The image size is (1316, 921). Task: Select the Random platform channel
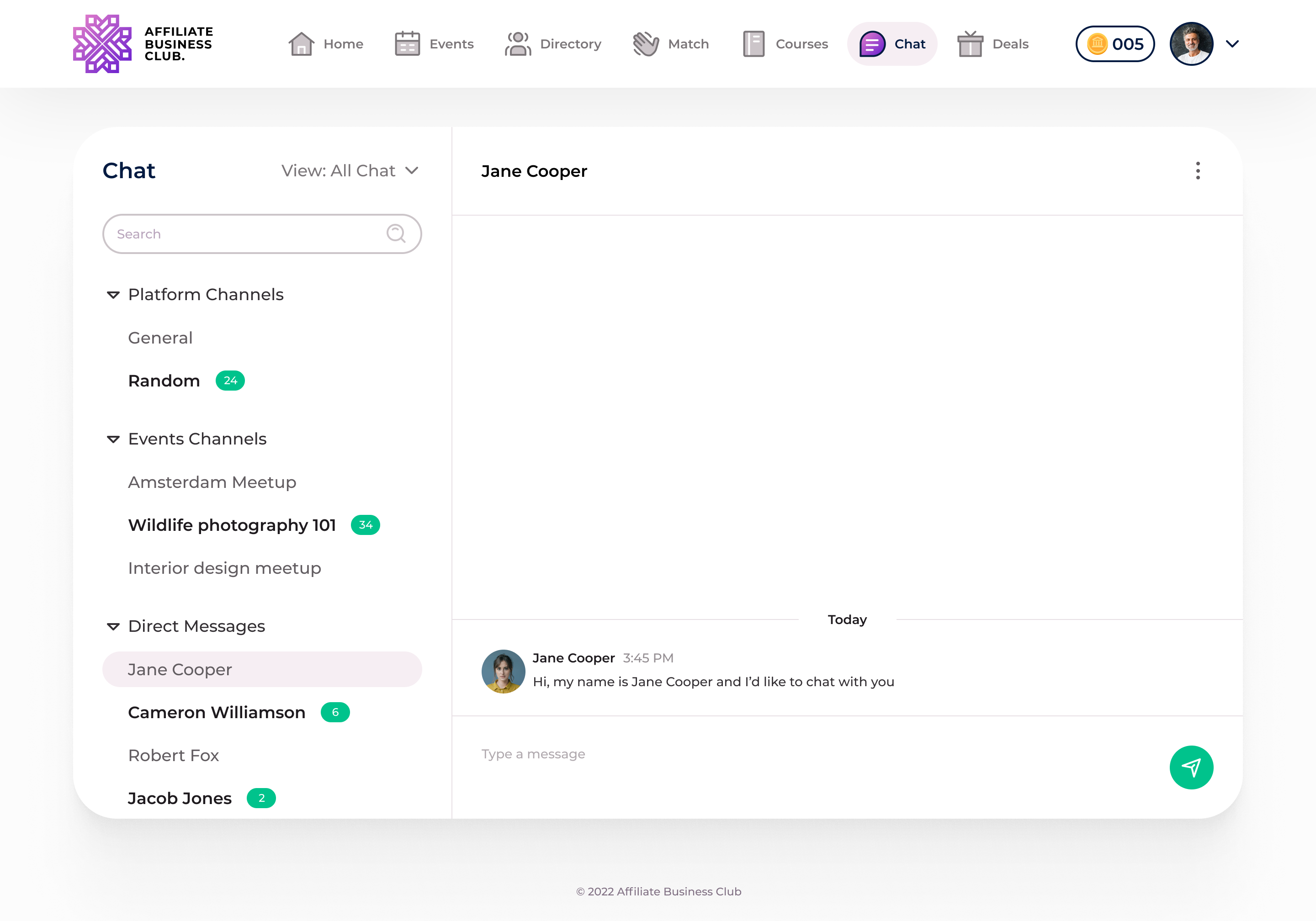pos(164,380)
